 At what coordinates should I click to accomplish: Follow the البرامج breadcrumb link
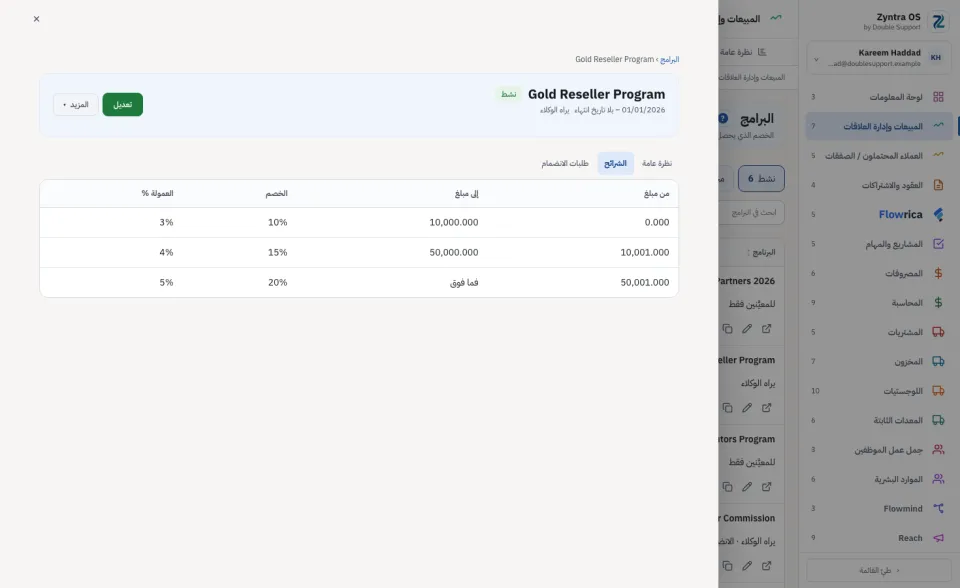(x=669, y=59)
